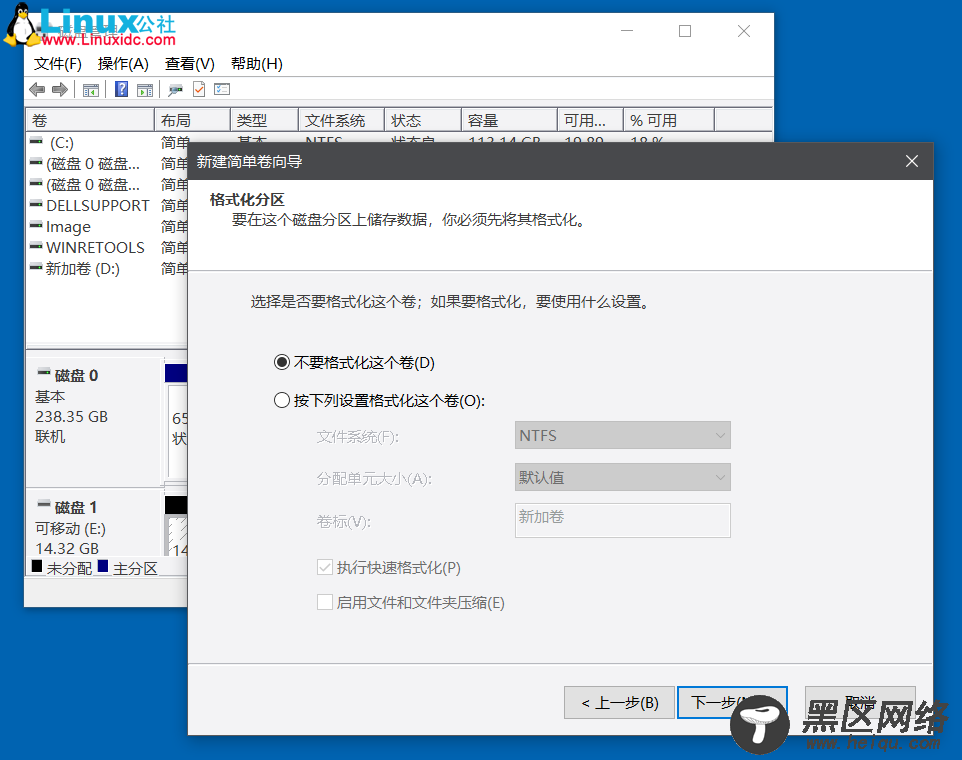
Task: Click the drive icon beside WINRETOOLS volume
Action: [36, 246]
